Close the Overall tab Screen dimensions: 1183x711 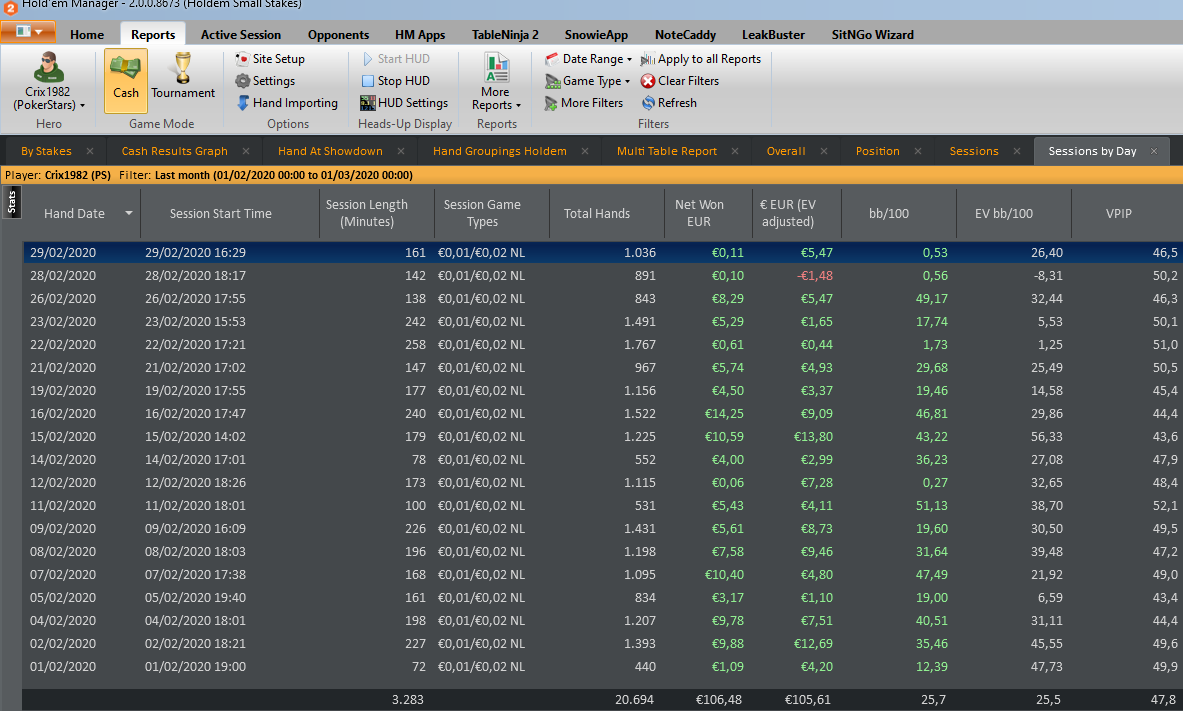pos(824,151)
